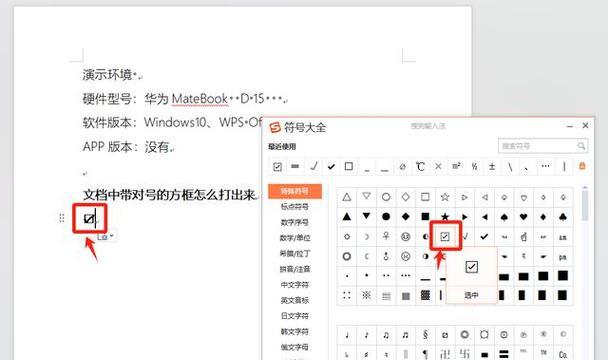
Task: Switch to the 日文字符 category
Action: coord(295,316)
